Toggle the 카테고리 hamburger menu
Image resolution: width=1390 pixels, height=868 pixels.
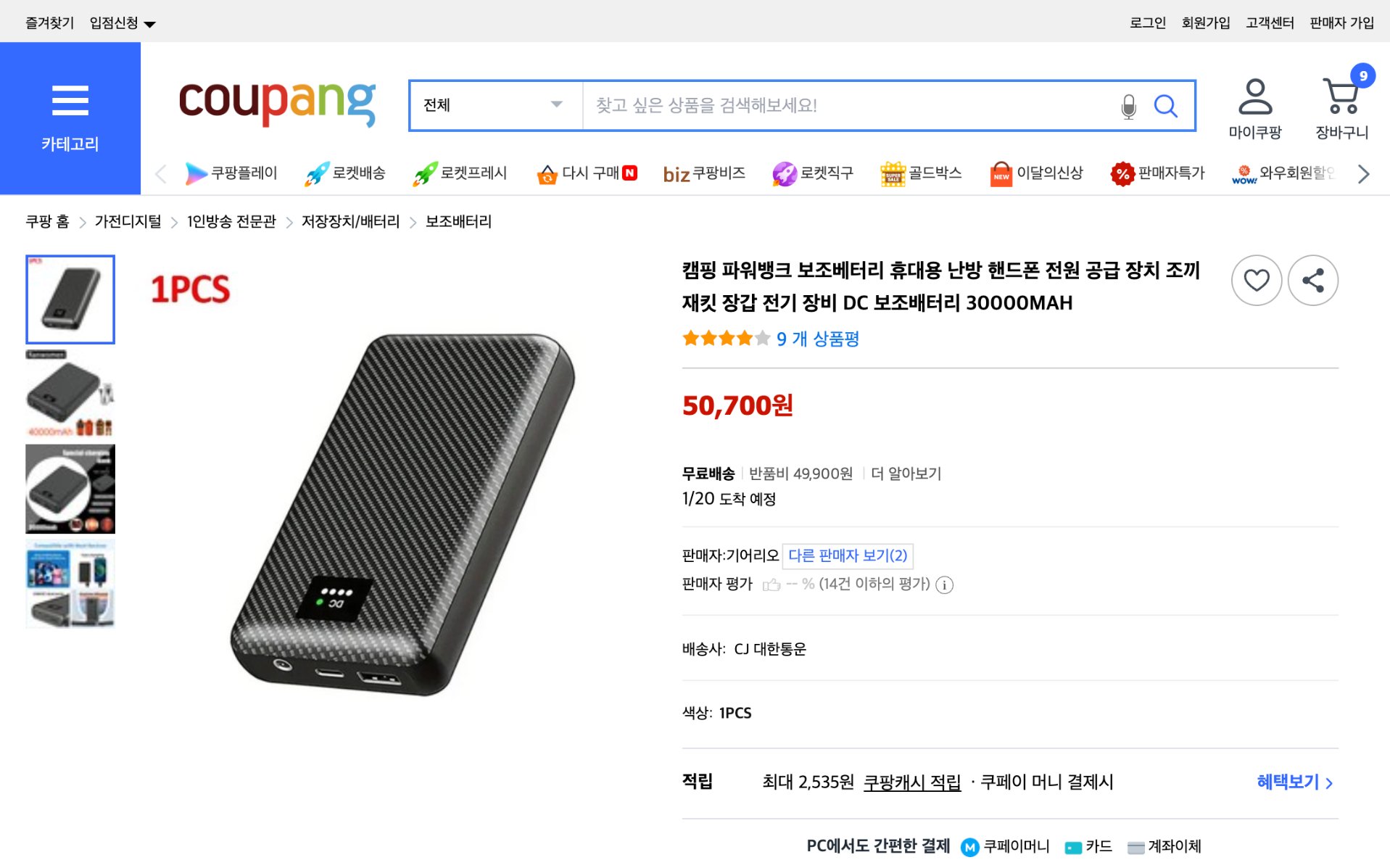pos(70,102)
